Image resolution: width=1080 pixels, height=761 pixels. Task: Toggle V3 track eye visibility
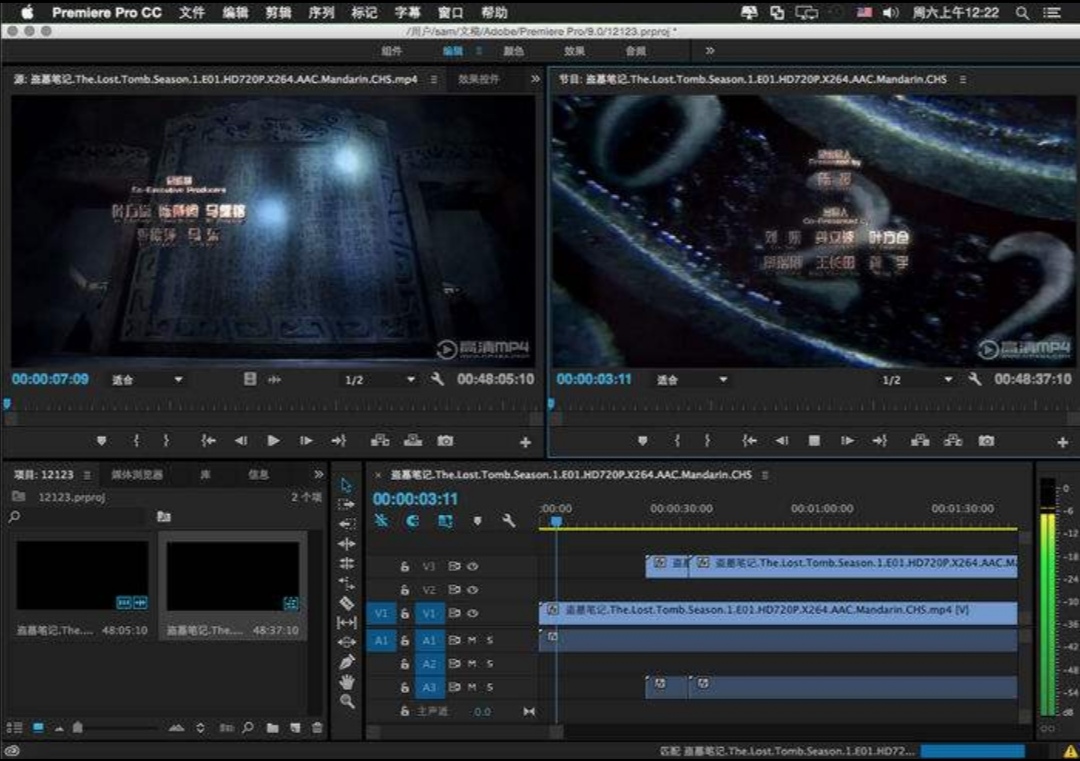[472, 566]
